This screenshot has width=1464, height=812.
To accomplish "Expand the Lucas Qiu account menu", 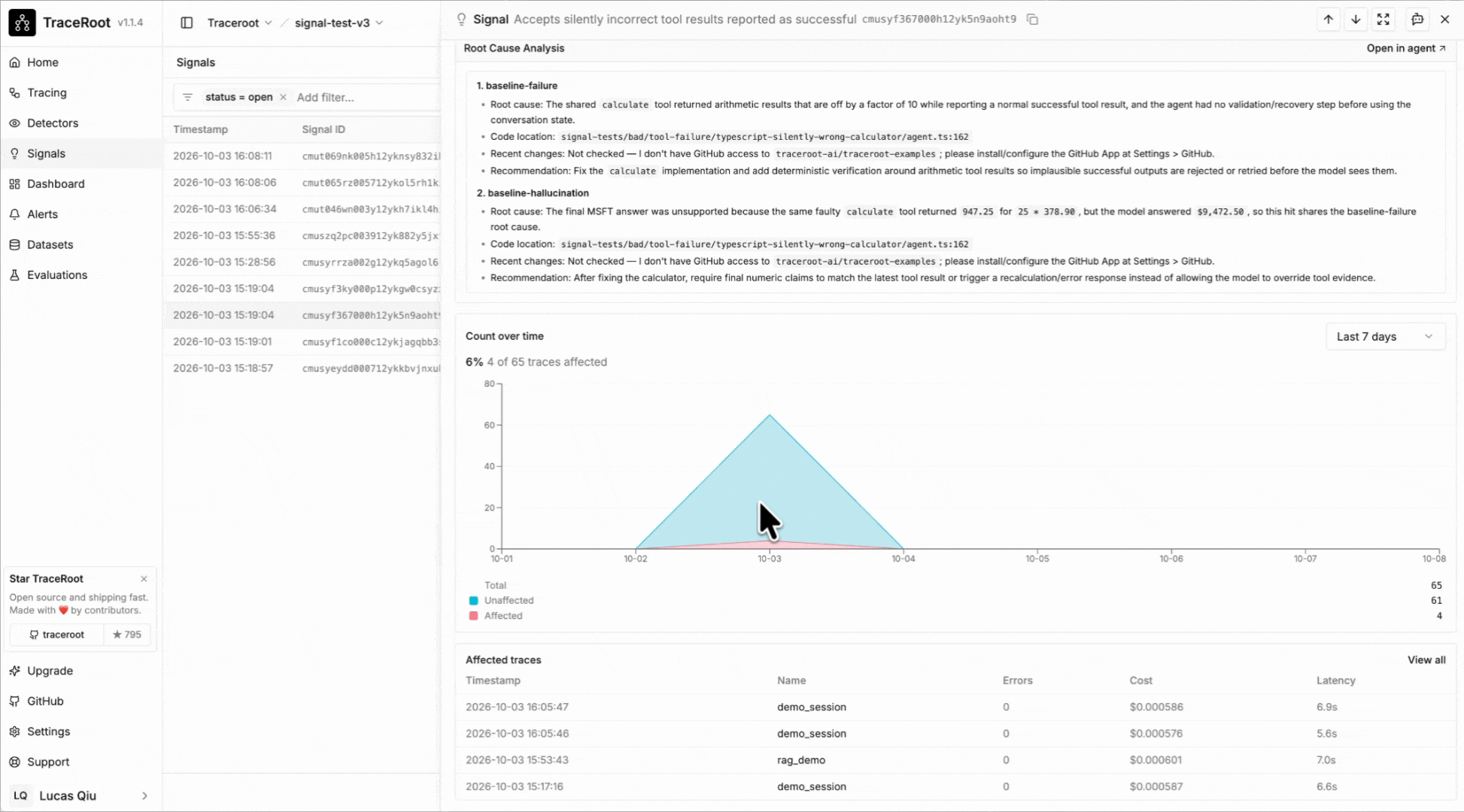I will pos(81,795).
